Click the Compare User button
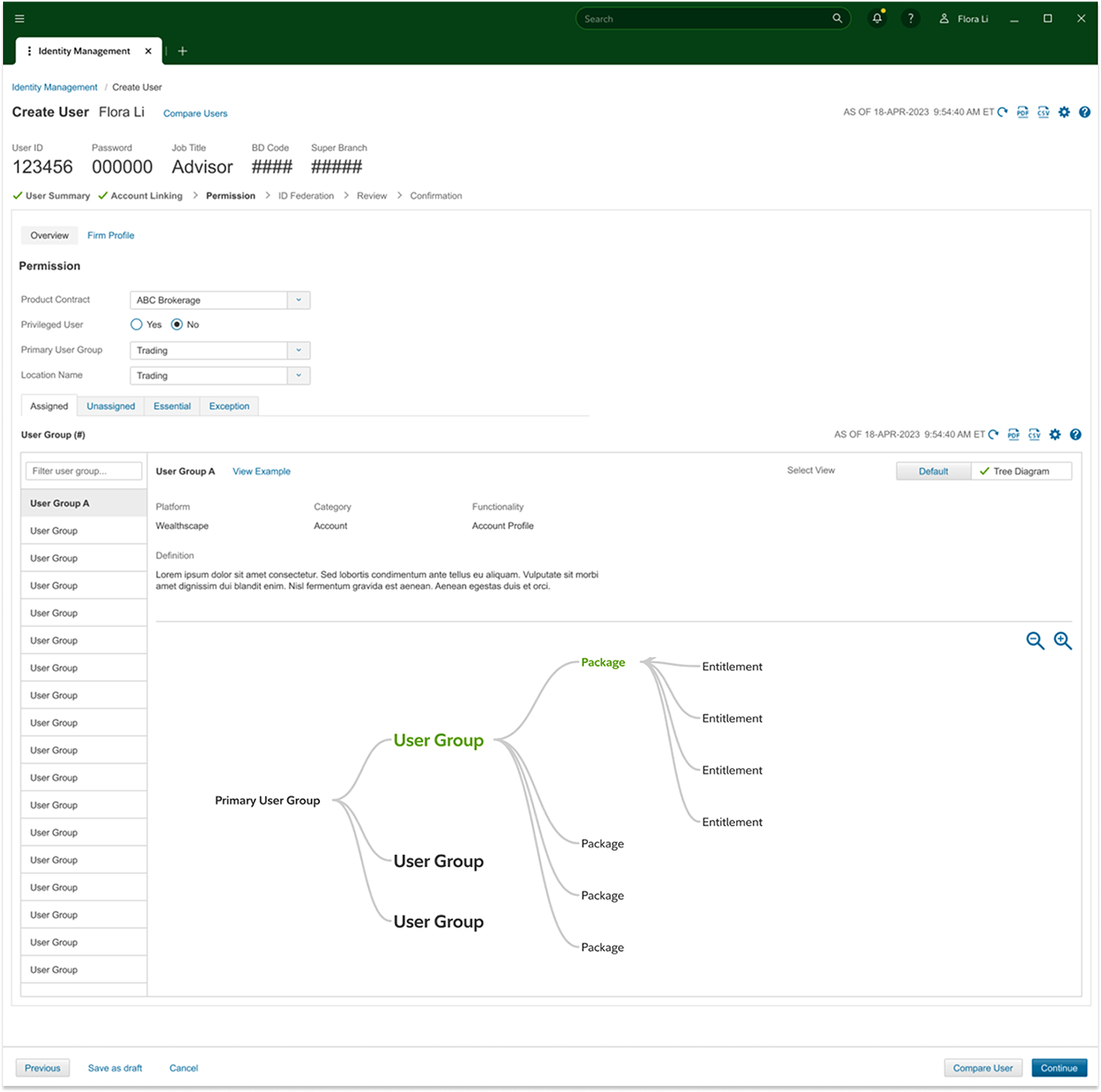This screenshot has width=1101, height=1092. [983, 1068]
